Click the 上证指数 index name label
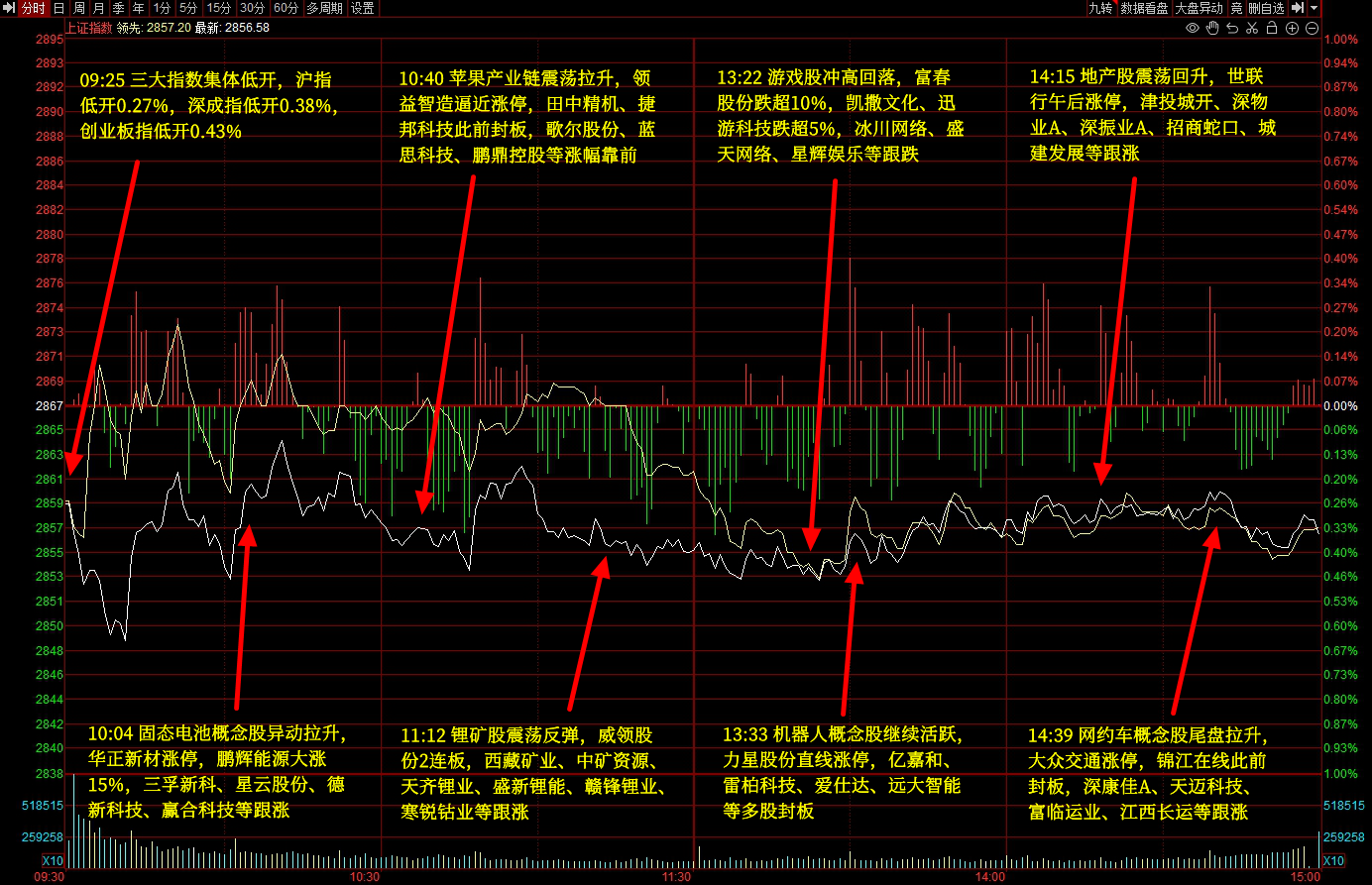The image size is (1372, 885). (x=89, y=28)
